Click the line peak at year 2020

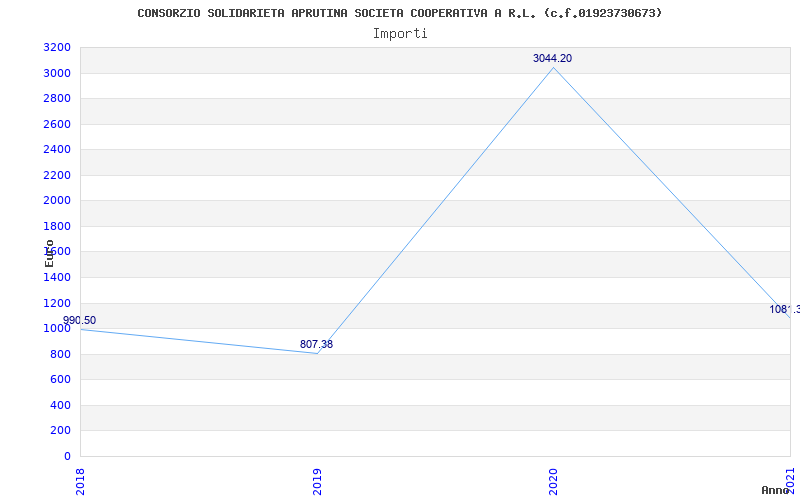point(554,67)
